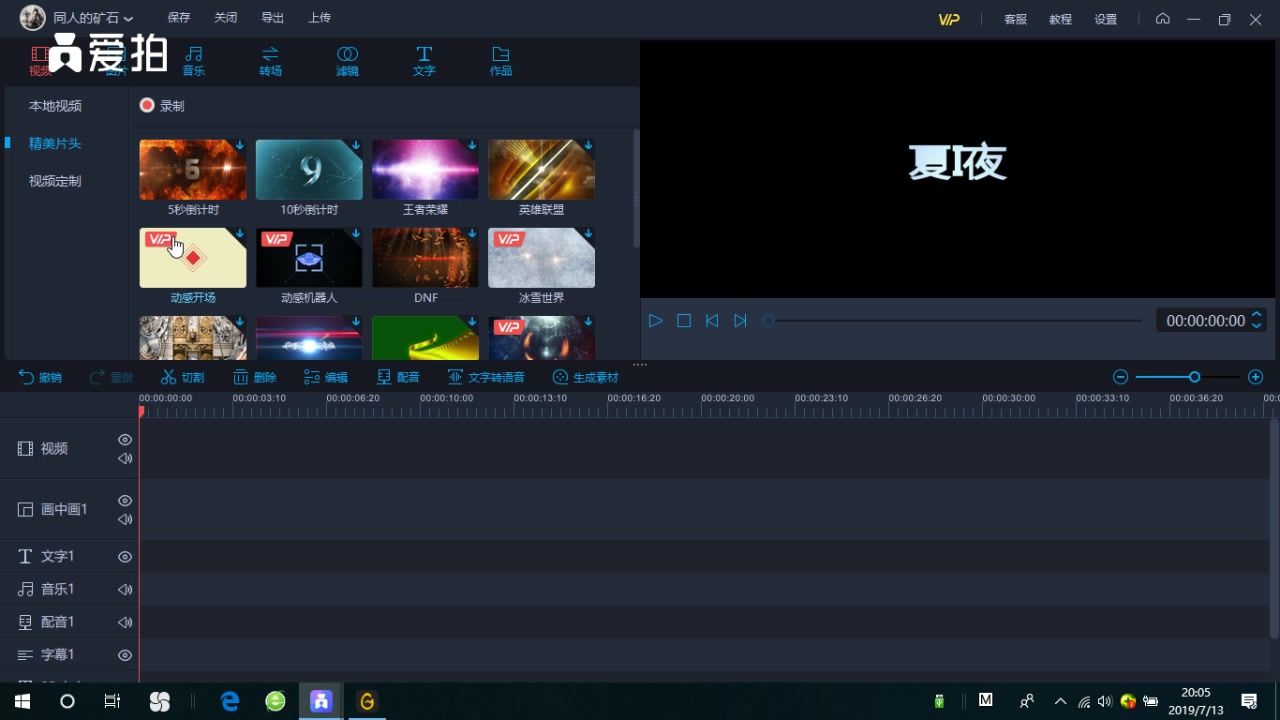
Task: Open the account dropdown beside 同人的矿石
Action: [x=127, y=17]
